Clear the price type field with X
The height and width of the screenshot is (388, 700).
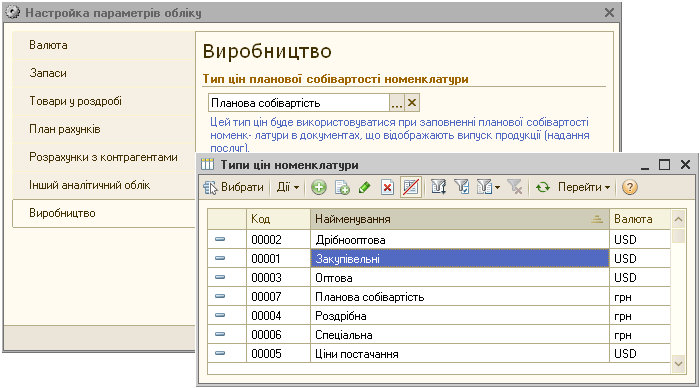click(x=412, y=103)
